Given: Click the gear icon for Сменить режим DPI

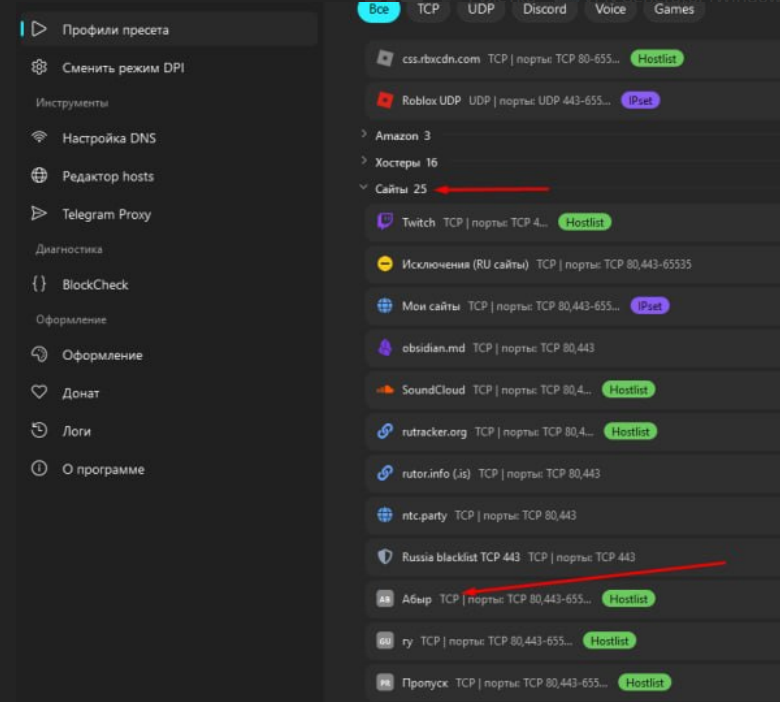Looking at the screenshot, I should point(39,67).
